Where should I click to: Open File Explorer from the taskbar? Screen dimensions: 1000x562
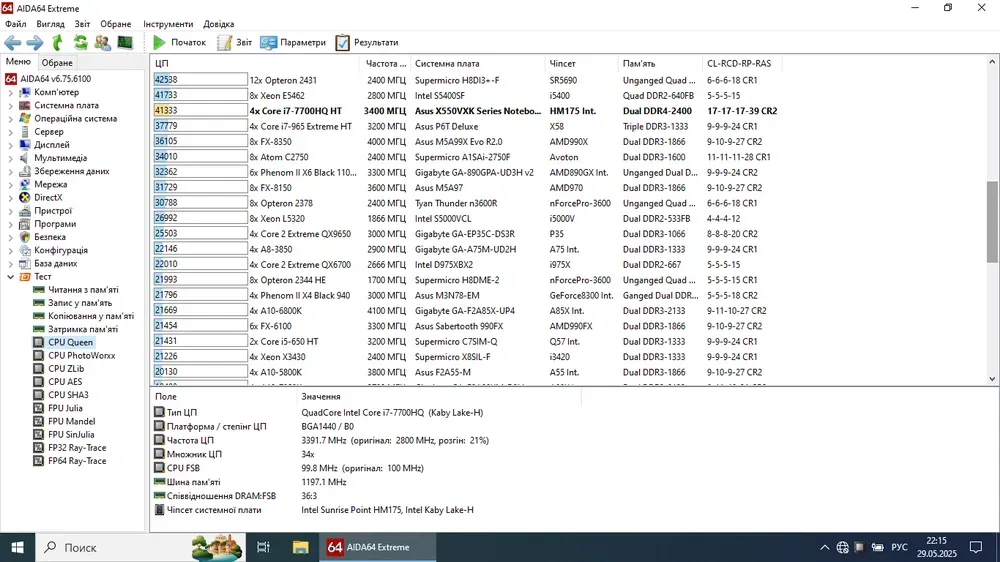click(300, 547)
